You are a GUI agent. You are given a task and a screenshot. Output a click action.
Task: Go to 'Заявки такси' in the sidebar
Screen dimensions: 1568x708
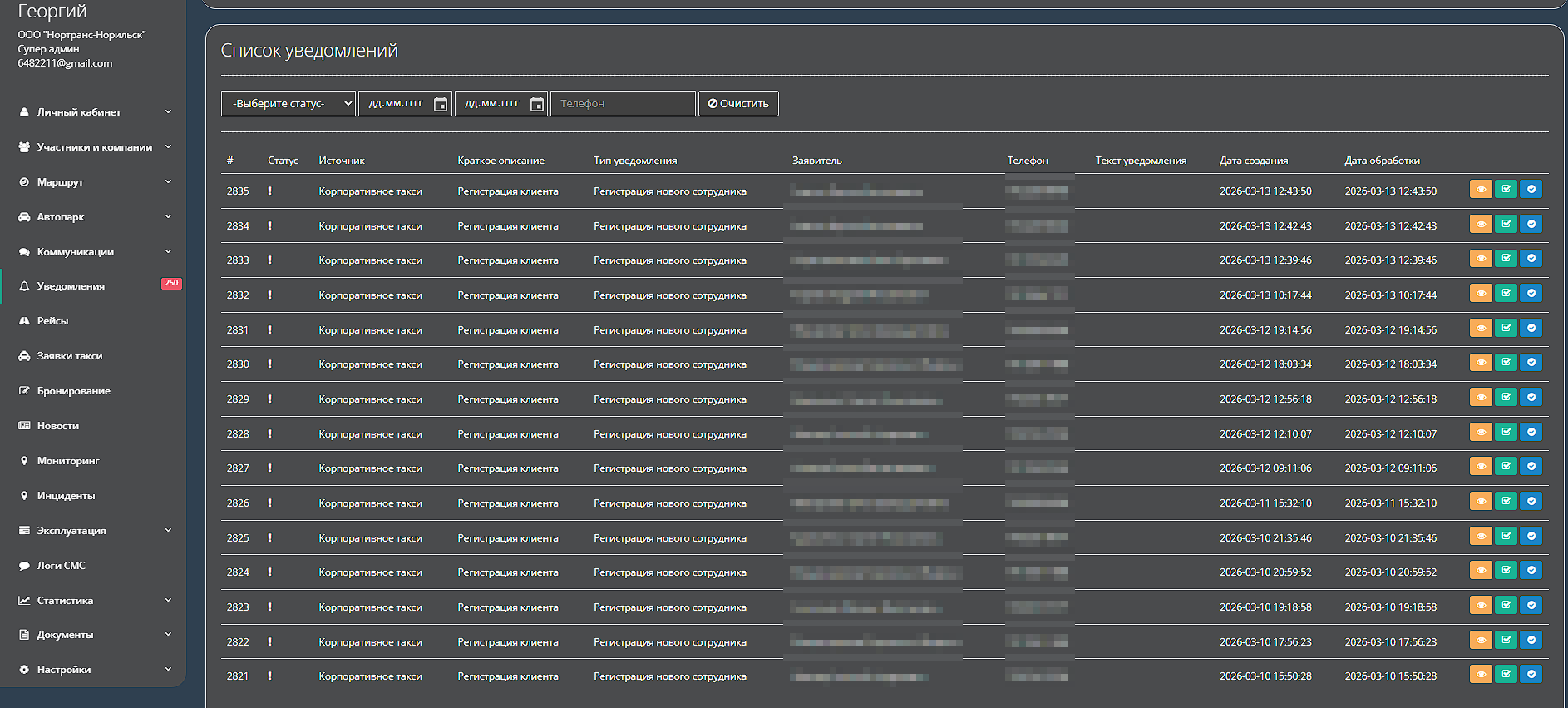click(x=70, y=356)
